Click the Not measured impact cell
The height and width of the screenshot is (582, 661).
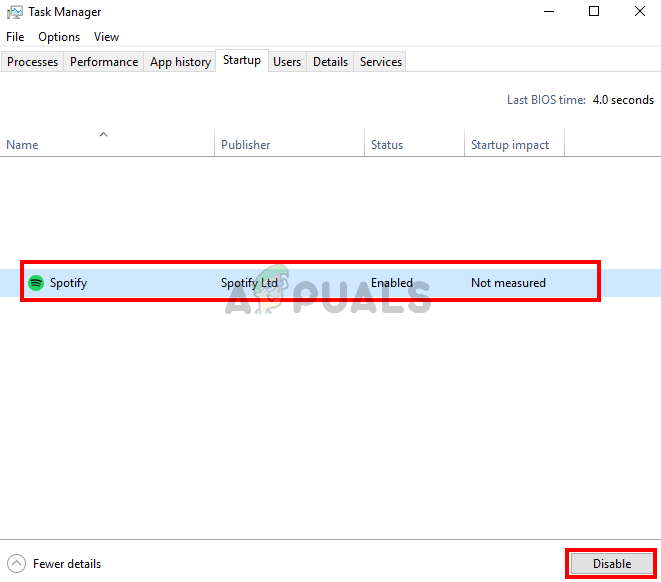[x=508, y=283]
